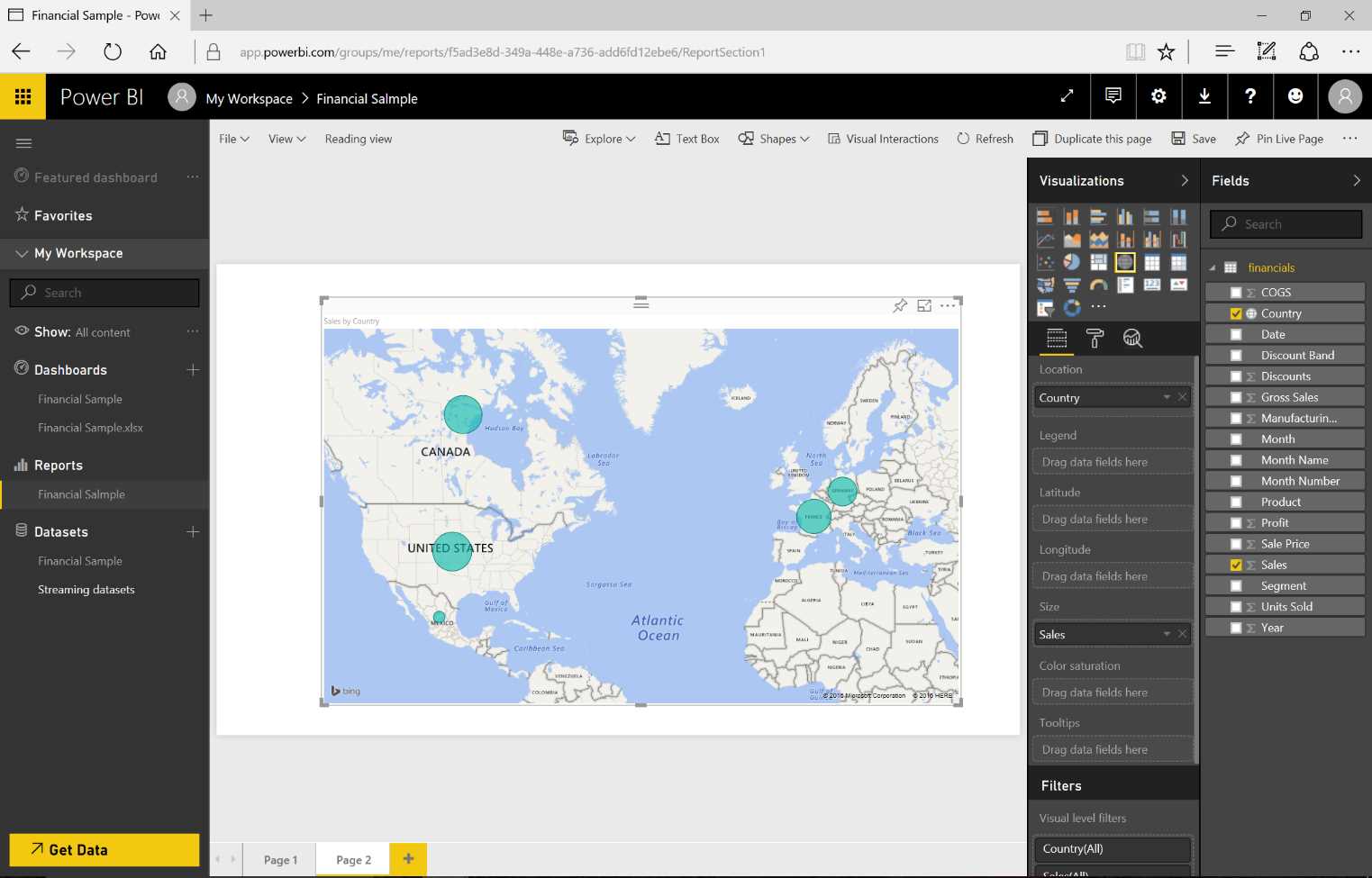Select the gauge visualization icon
1372x878 pixels.
click(x=1098, y=285)
